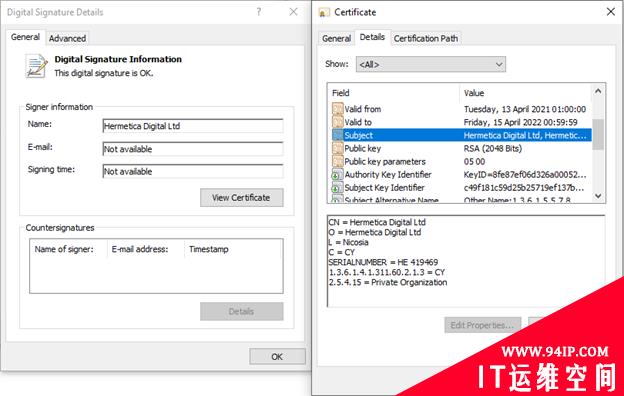Click the Public key field icon

(x=337, y=148)
